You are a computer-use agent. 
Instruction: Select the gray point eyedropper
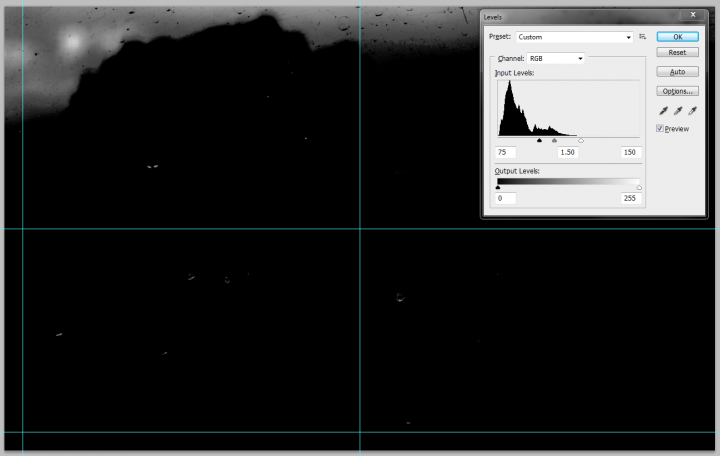tap(677, 110)
